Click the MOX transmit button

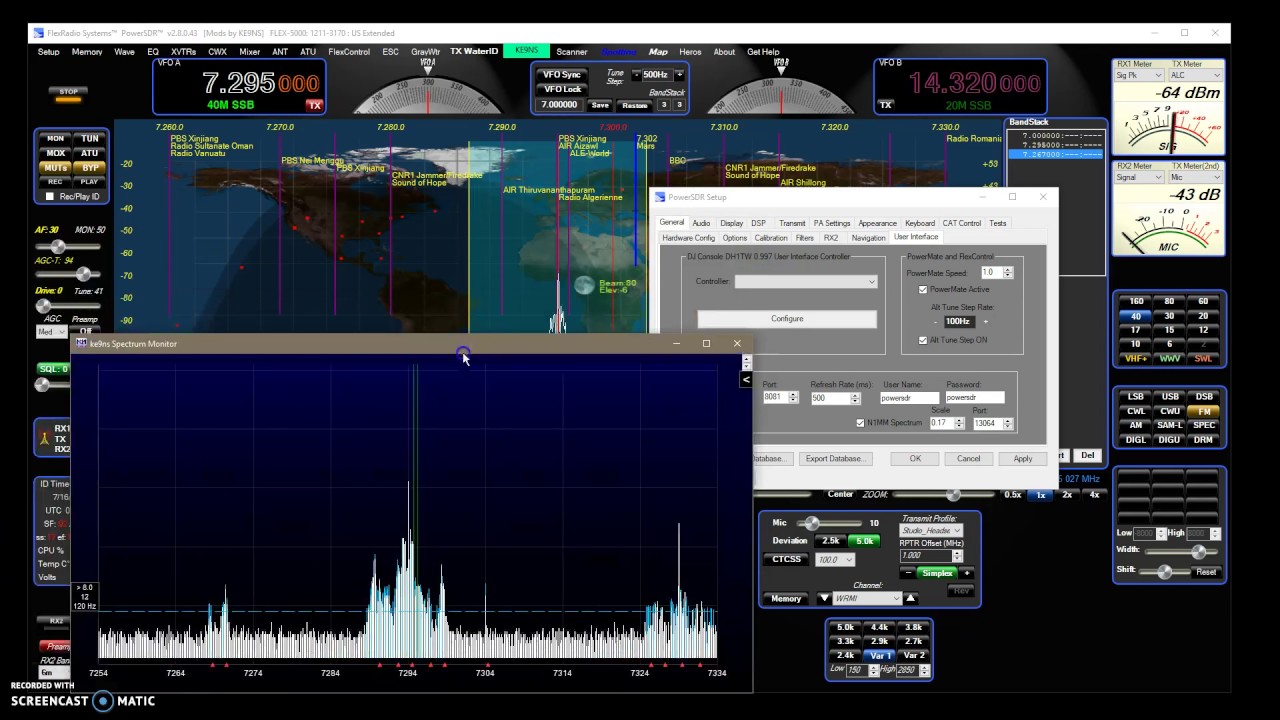coord(56,153)
